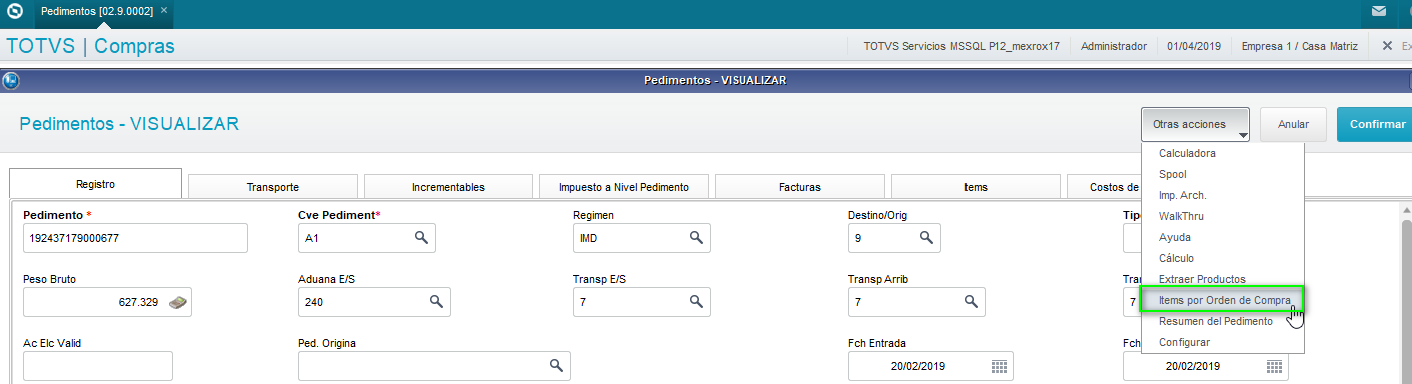Image resolution: width=1412 pixels, height=384 pixels.
Task: Click the Confirmar button
Action: (1376, 125)
